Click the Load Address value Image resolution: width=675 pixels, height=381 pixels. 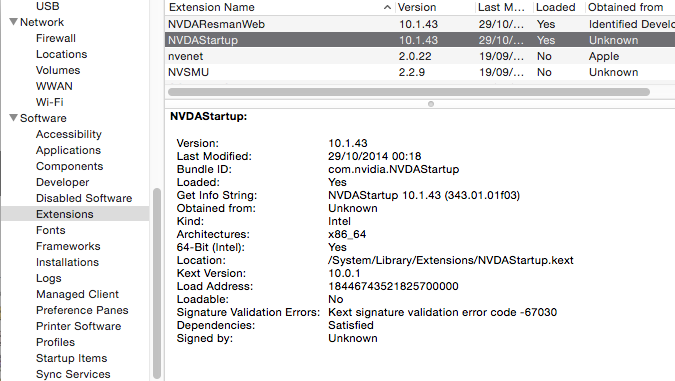tap(393, 286)
